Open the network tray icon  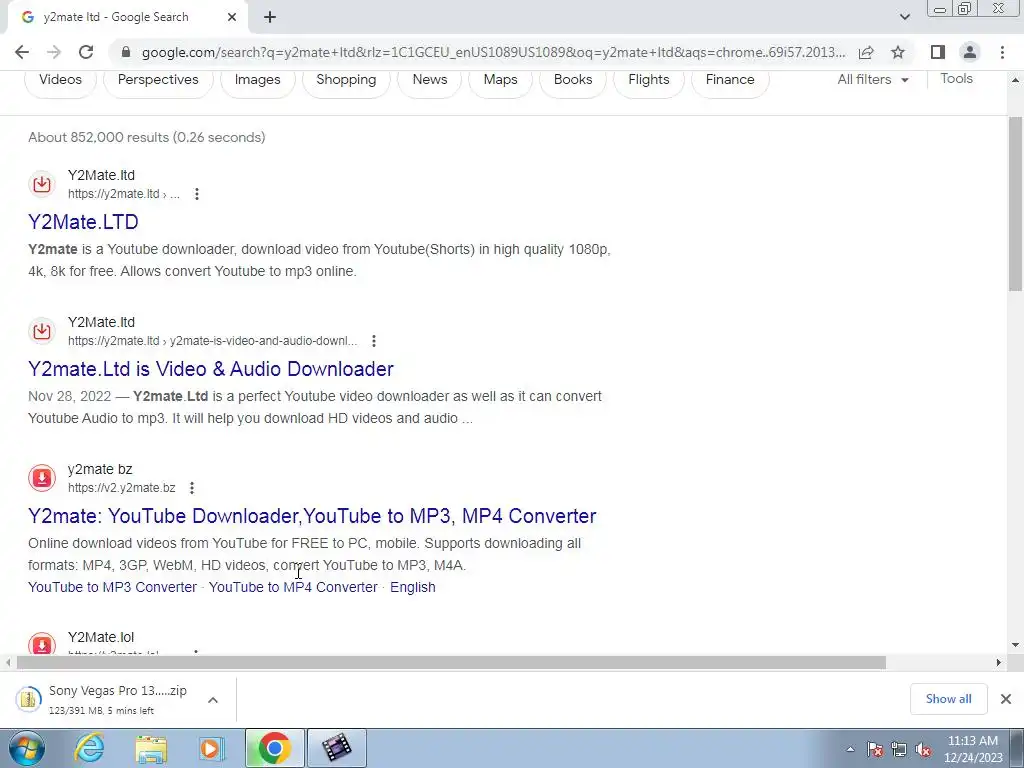point(899,749)
